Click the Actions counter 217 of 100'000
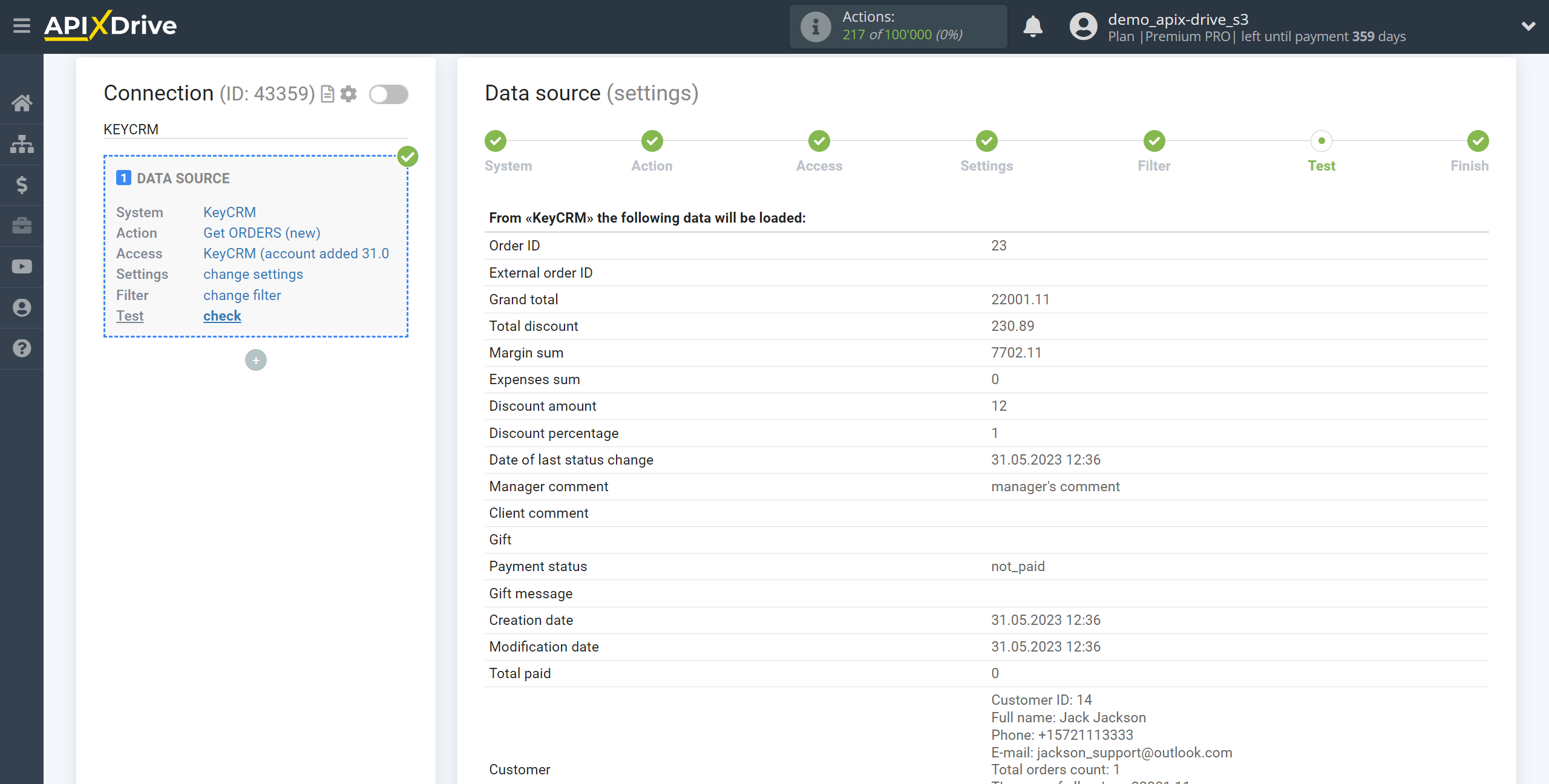Viewport: 1549px width, 784px height. pyautogui.click(x=902, y=35)
